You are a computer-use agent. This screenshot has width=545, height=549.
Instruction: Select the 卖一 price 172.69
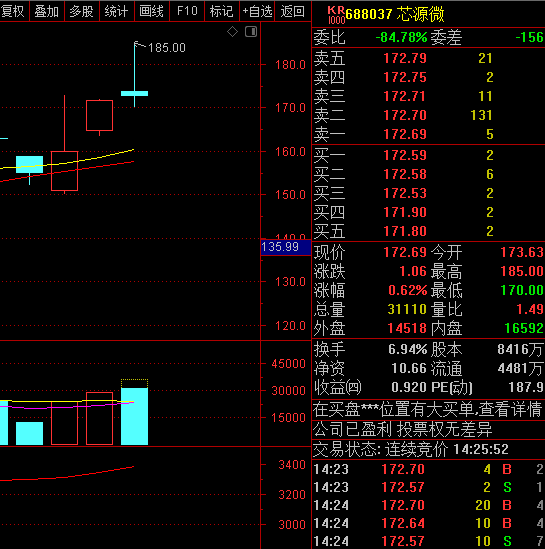(x=405, y=134)
